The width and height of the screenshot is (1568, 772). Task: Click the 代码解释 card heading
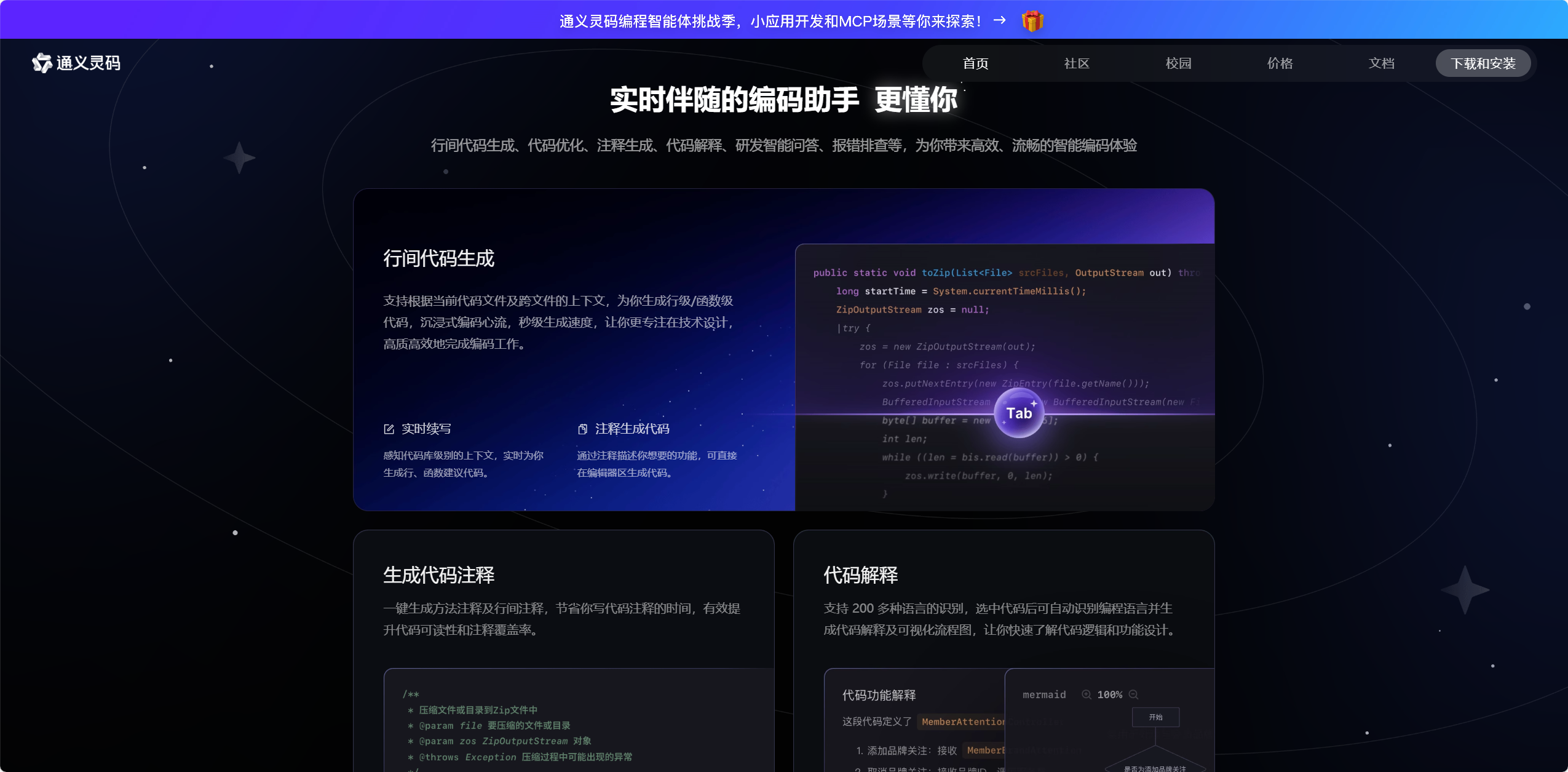[861, 575]
